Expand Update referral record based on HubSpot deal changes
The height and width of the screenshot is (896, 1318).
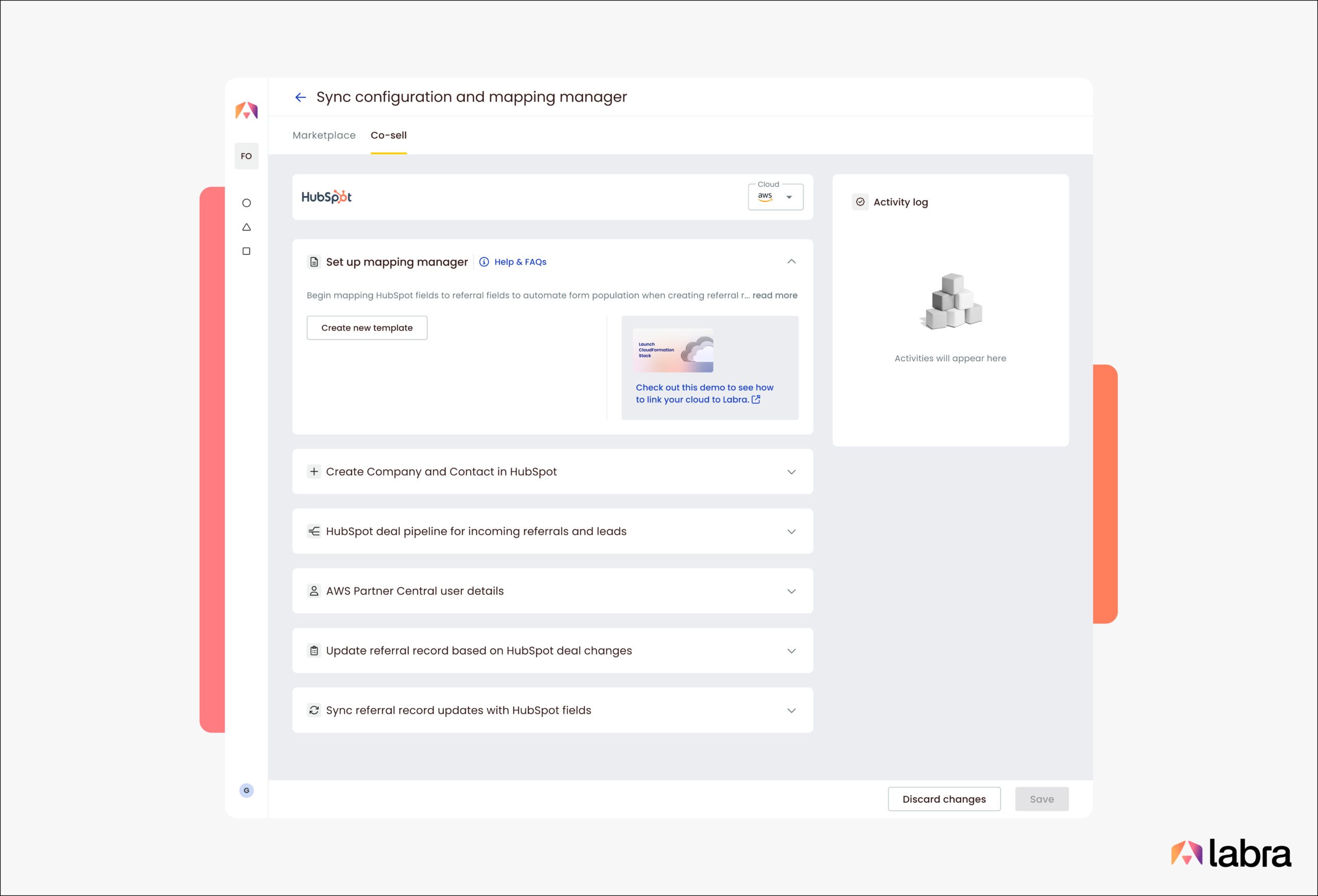pos(791,651)
